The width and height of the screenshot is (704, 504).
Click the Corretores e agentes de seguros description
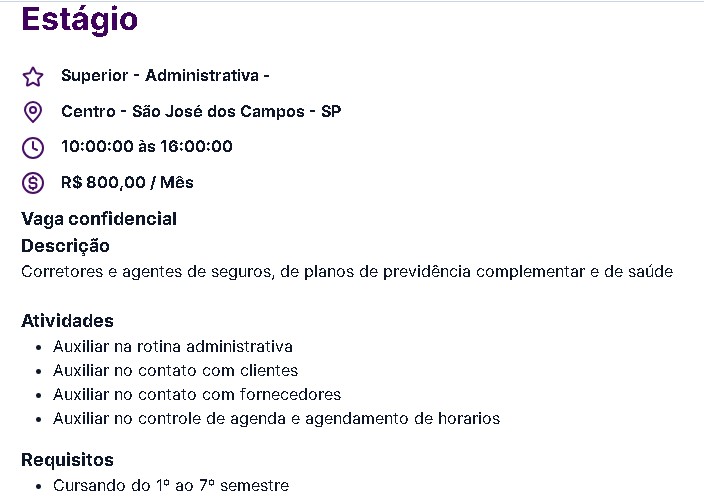coord(346,271)
